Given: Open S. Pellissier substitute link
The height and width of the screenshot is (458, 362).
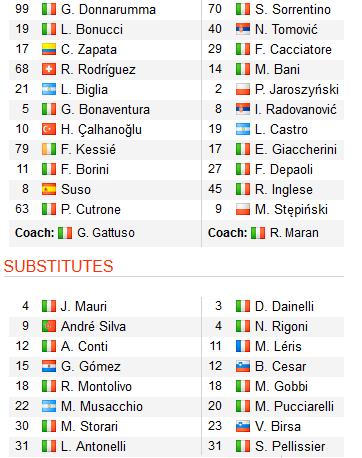Looking at the screenshot, I should [290, 446].
